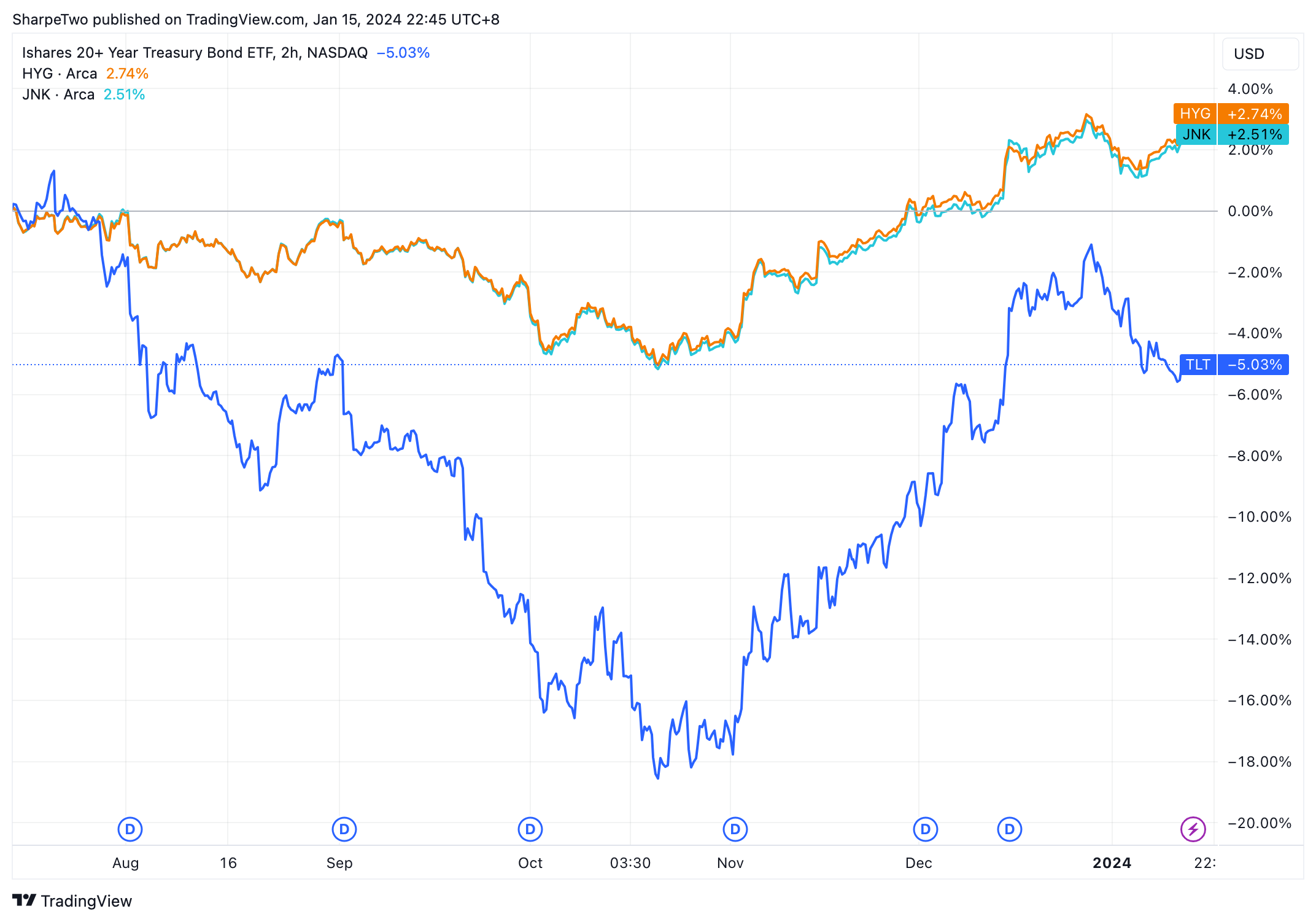The width and height of the screenshot is (1316, 922).
Task: Select the HYG Arca legend entry
Action: coord(60,74)
